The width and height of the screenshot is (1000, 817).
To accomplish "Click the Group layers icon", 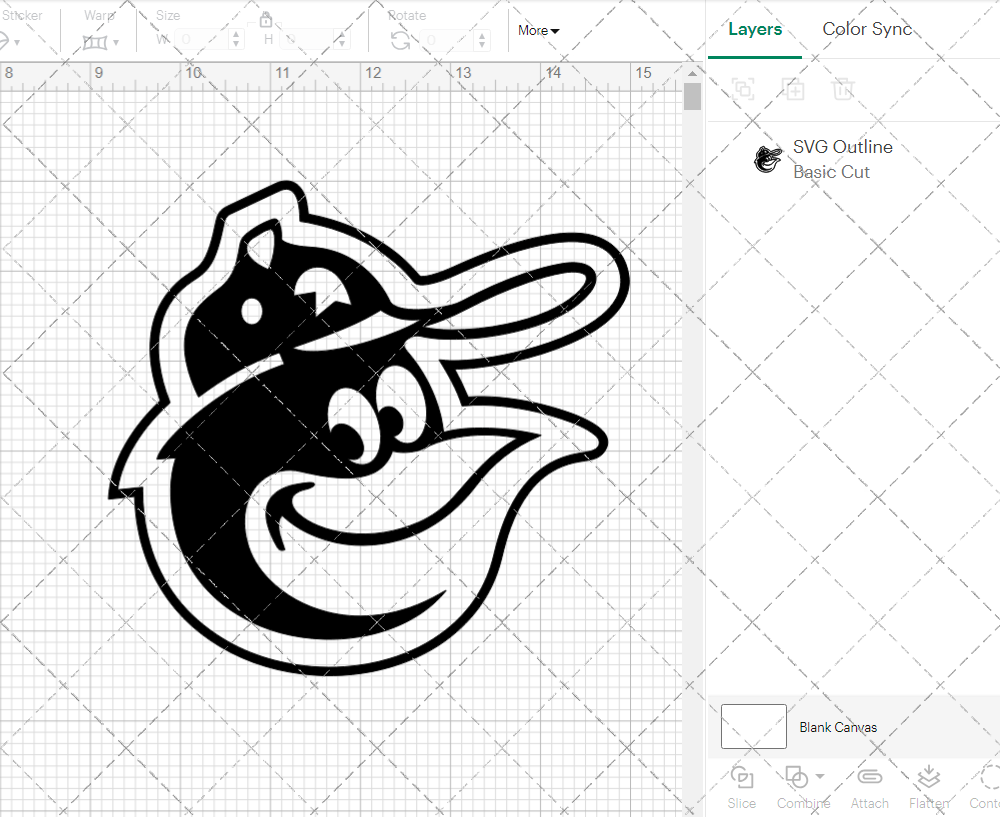I will (743, 89).
